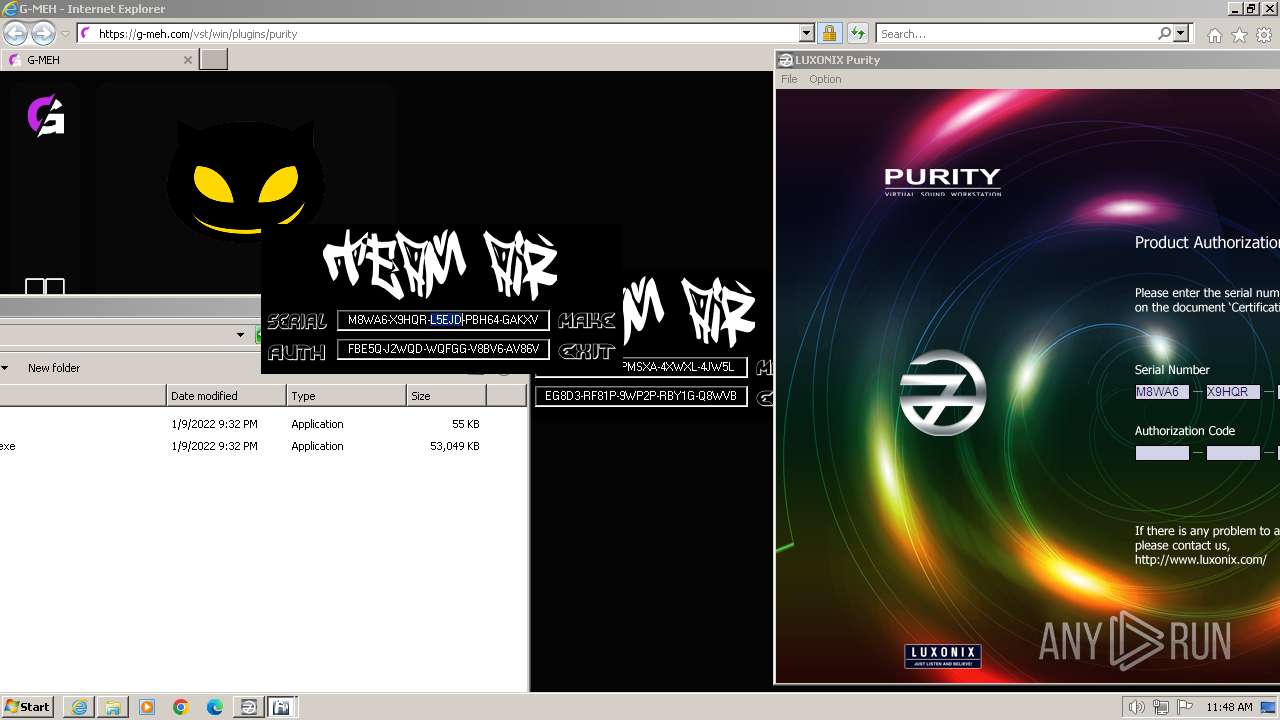Screen dimensions: 1280x720
Task: Go forward in Internet Explorer
Action: click(x=43, y=33)
